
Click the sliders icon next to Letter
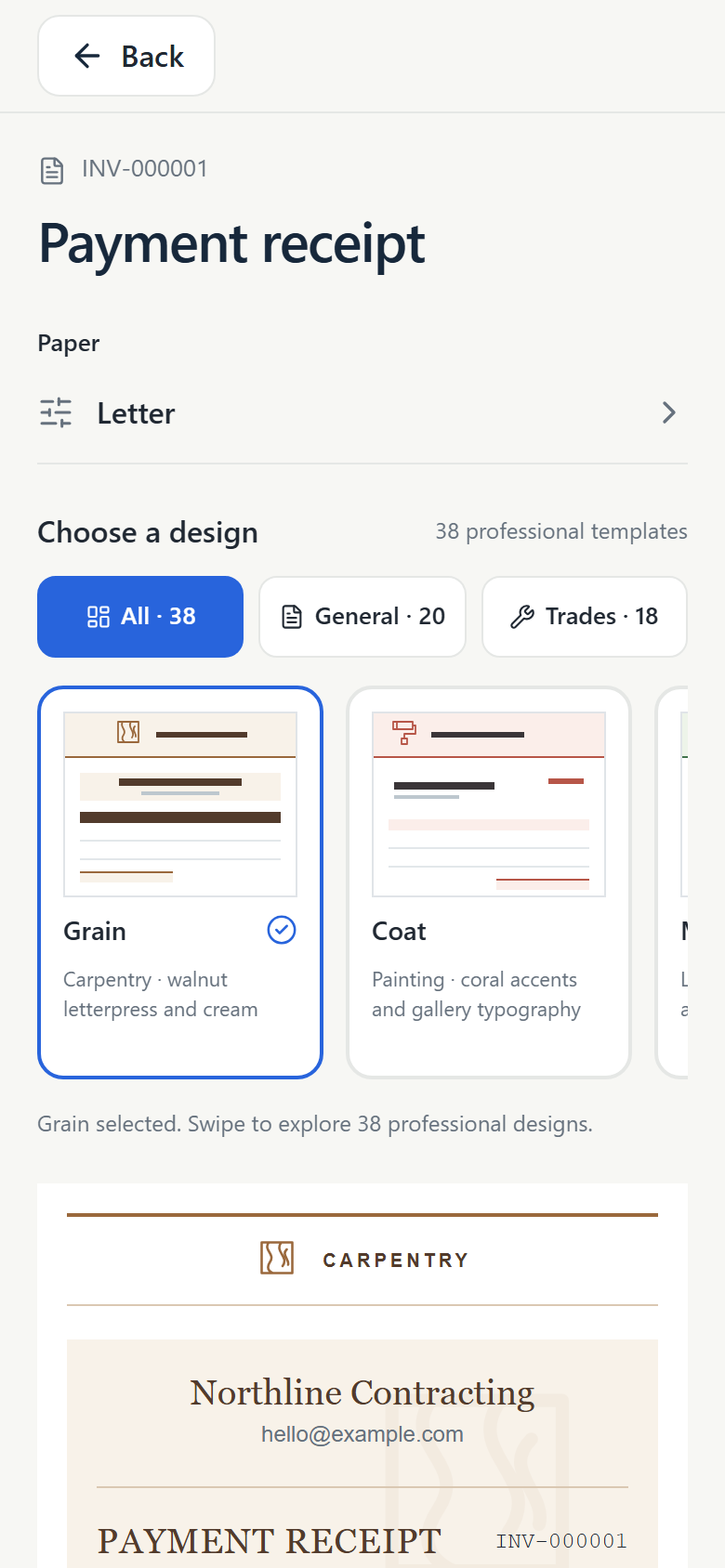56,412
